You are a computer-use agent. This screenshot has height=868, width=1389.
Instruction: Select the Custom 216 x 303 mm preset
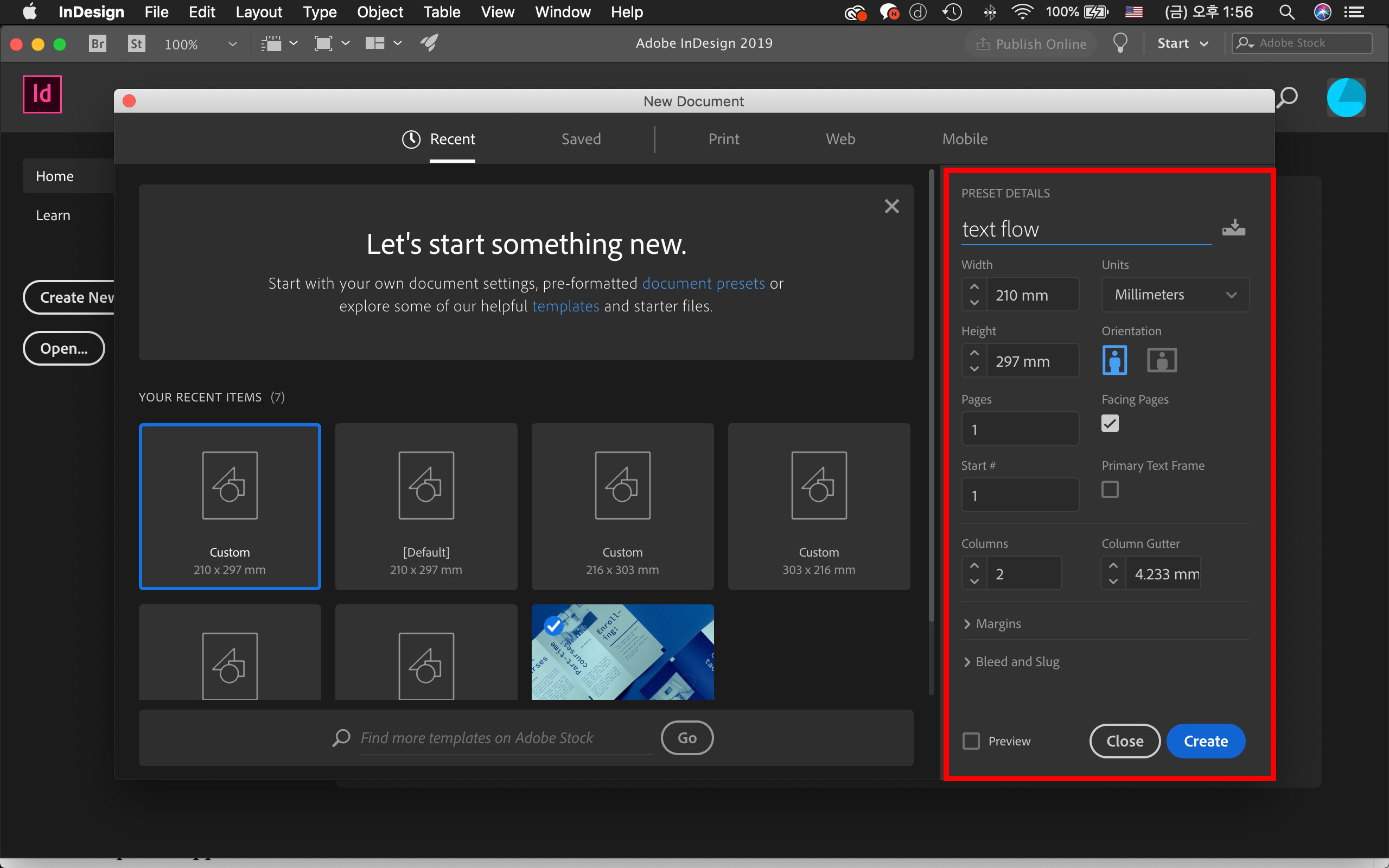click(x=622, y=507)
